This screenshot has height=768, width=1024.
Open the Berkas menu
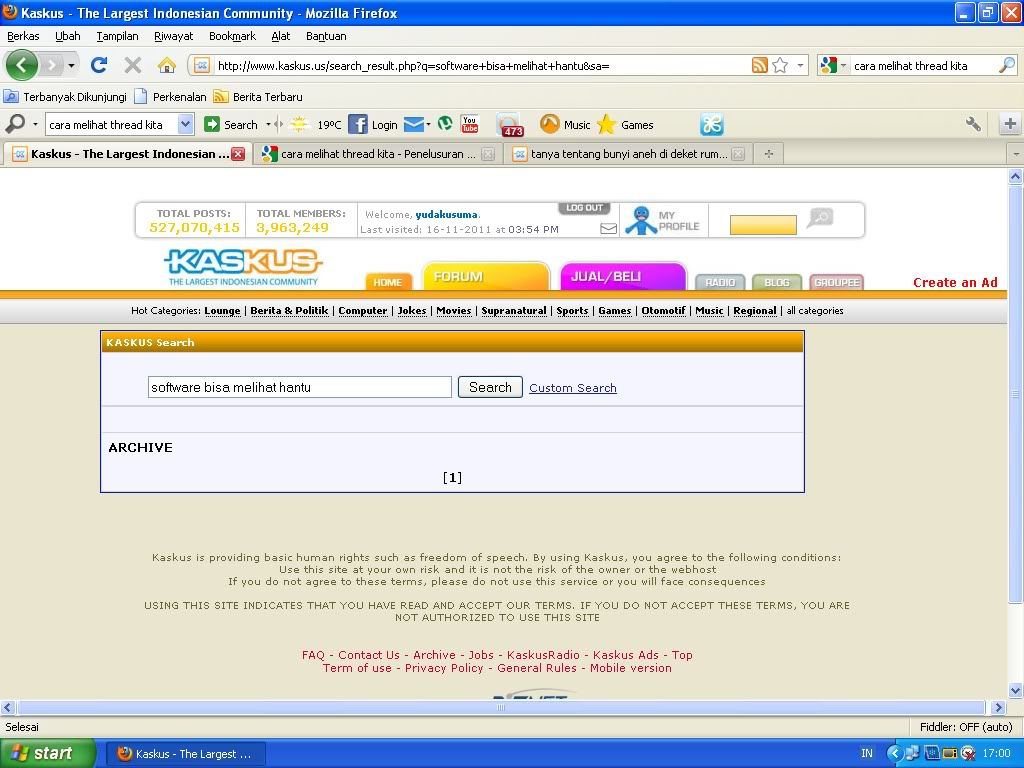(23, 36)
